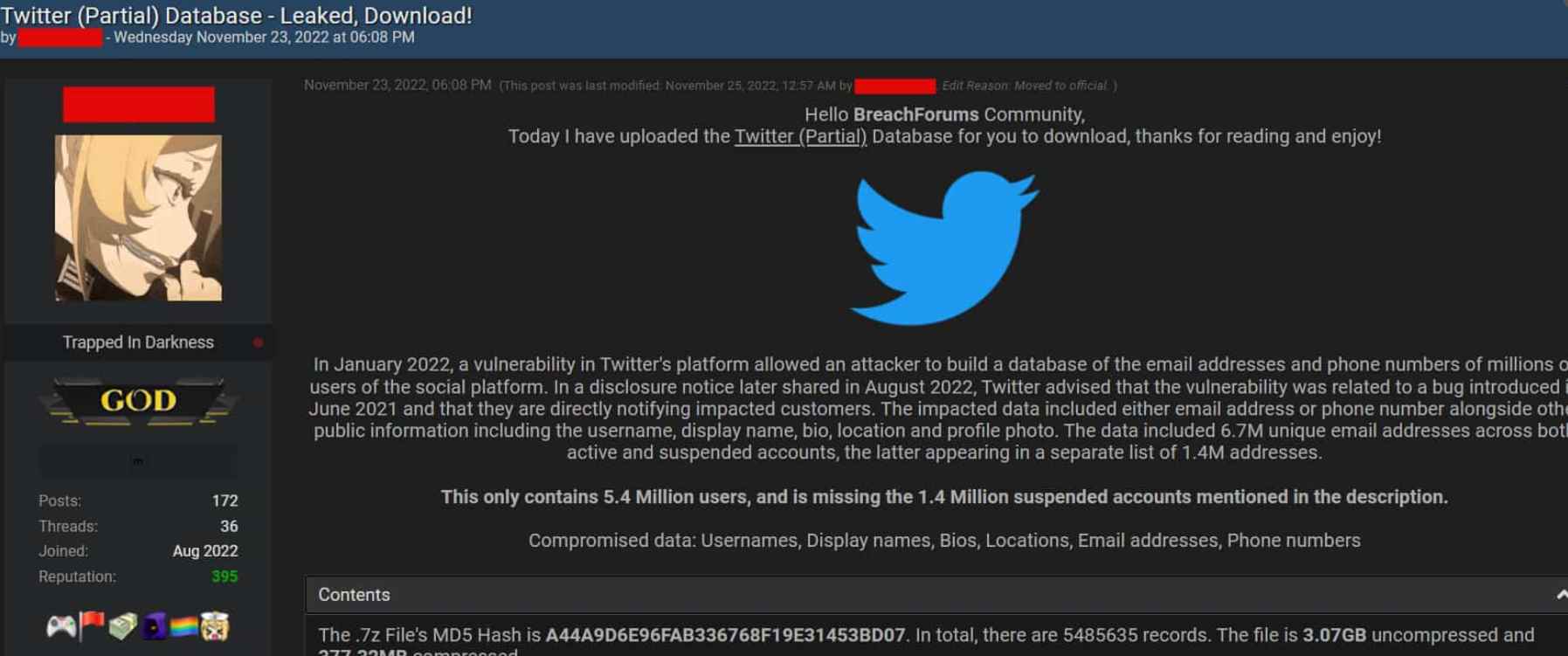Toggle the poster's online status indicator dot
The image size is (1568, 656).
[x=259, y=342]
